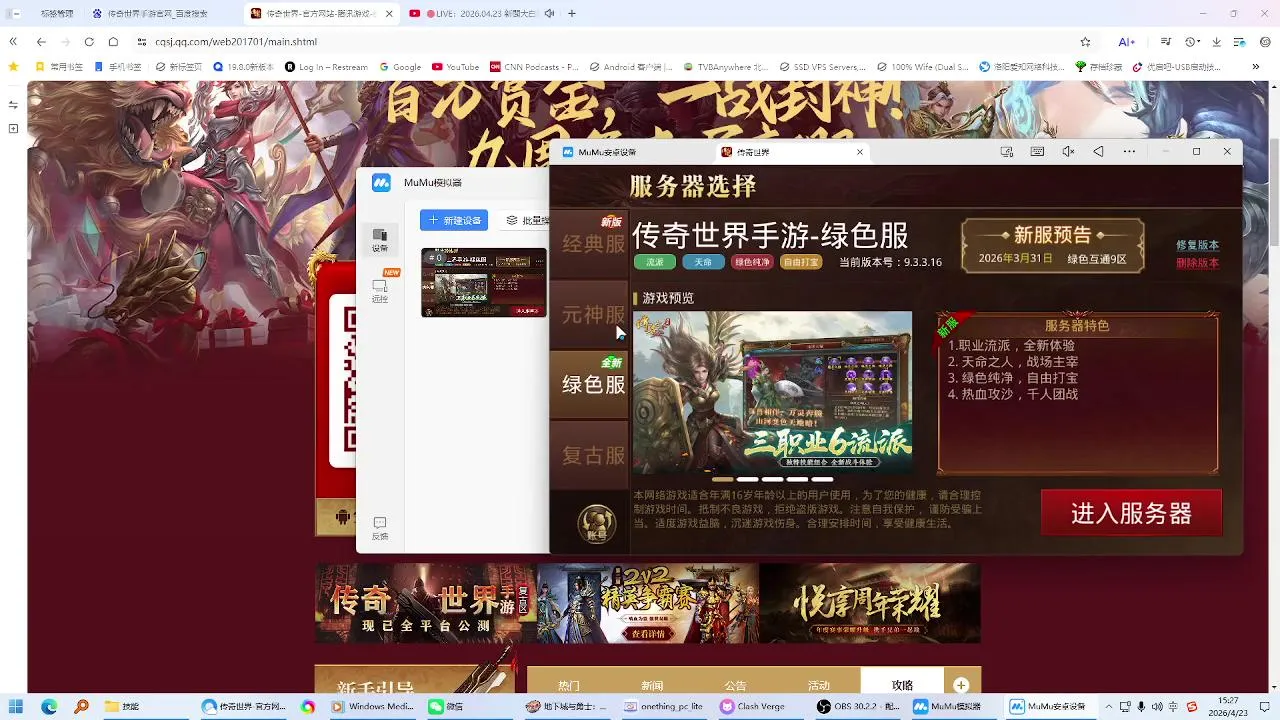Select the 元神服 server tab
The width and height of the screenshot is (1280, 720).
point(590,315)
